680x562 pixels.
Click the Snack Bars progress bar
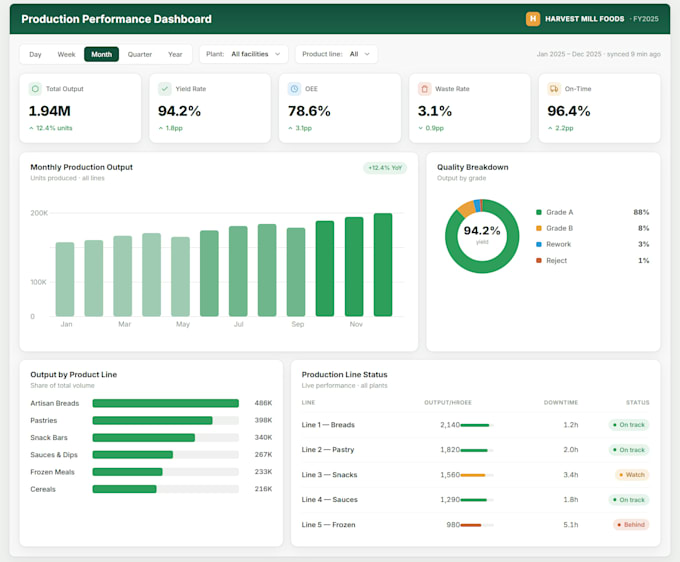(x=166, y=438)
